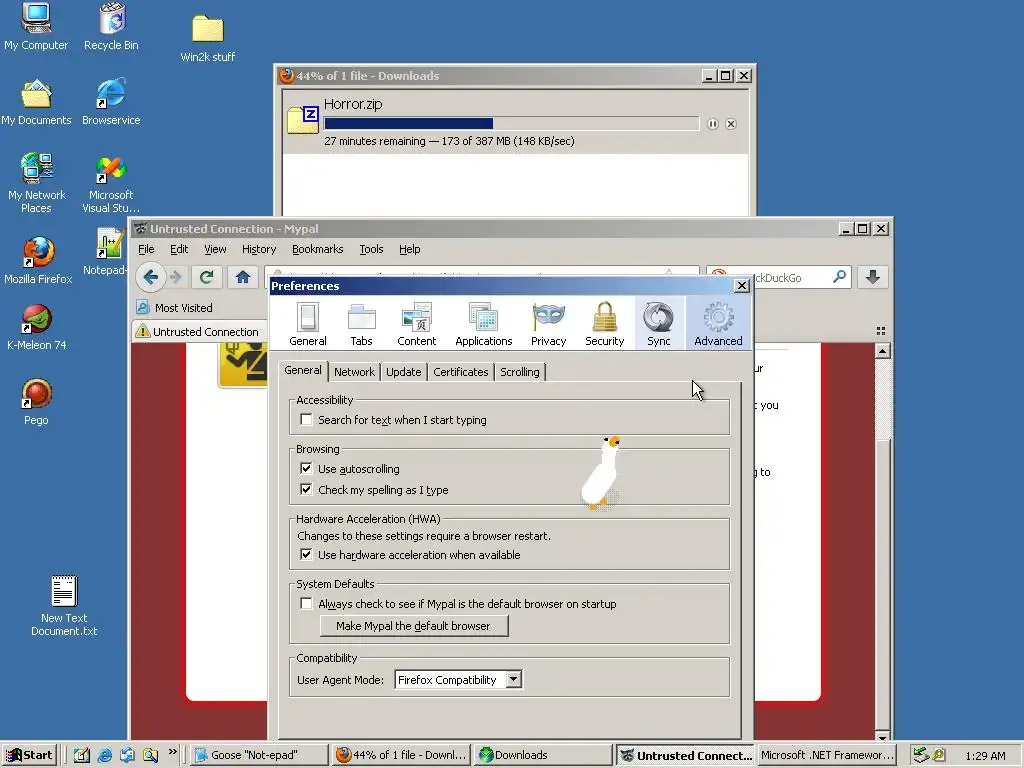Switch to the Certificates sub-tab
This screenshot has width=1024, height=768.
461,372
